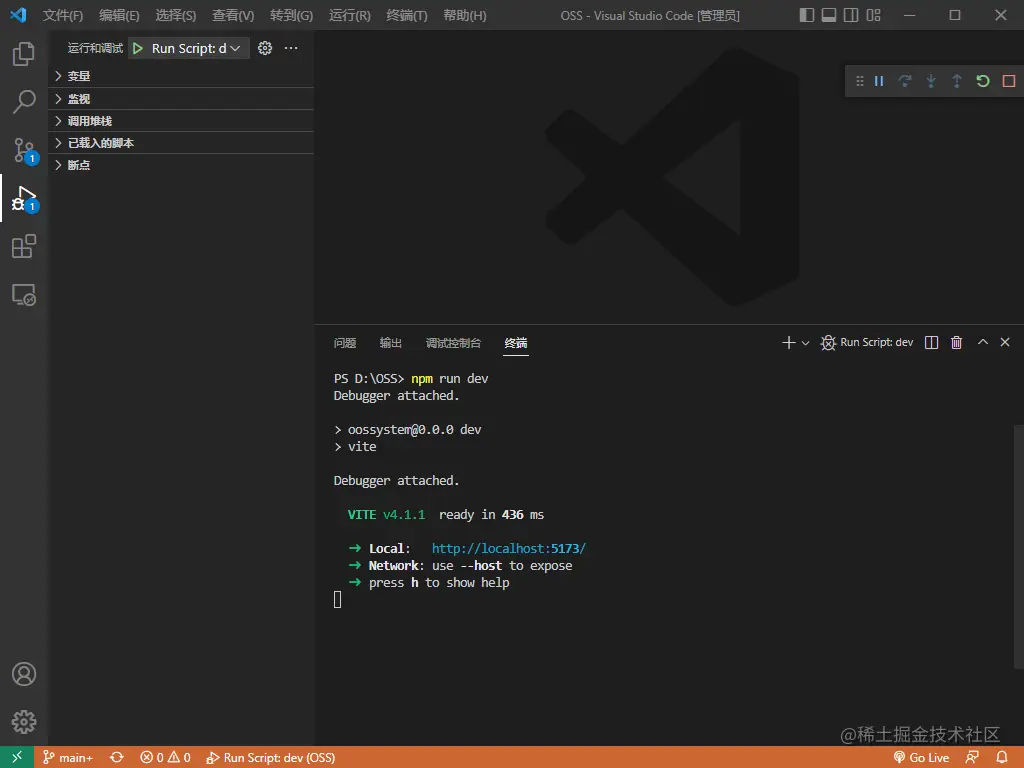Switch to the 输出 panel tab
This screenshot has height=768, width=1024.
pyautogui.click(x=391, y=343)
